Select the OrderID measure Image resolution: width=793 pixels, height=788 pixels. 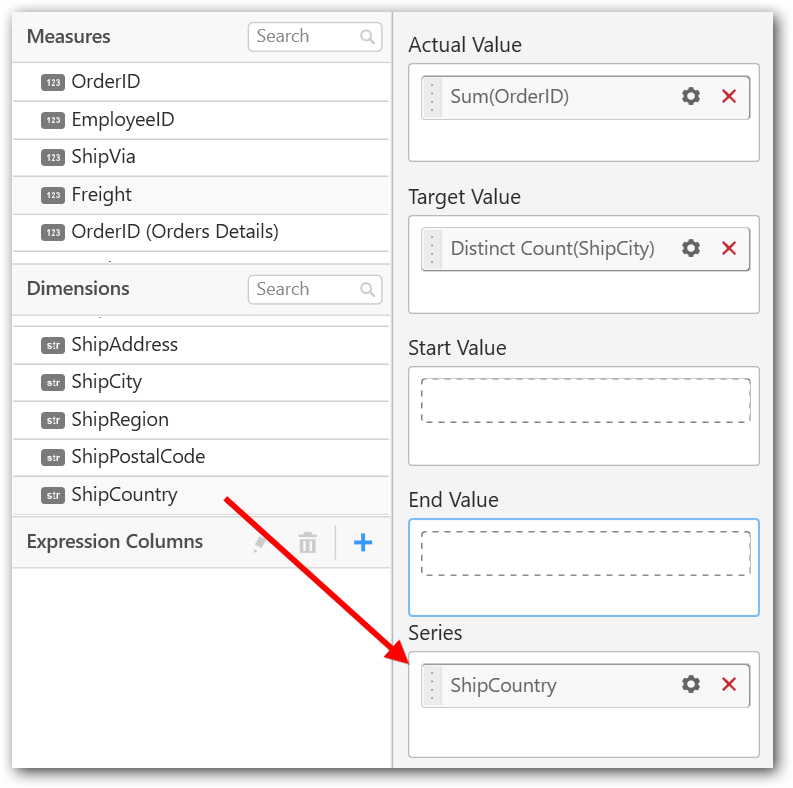point(105,82)
